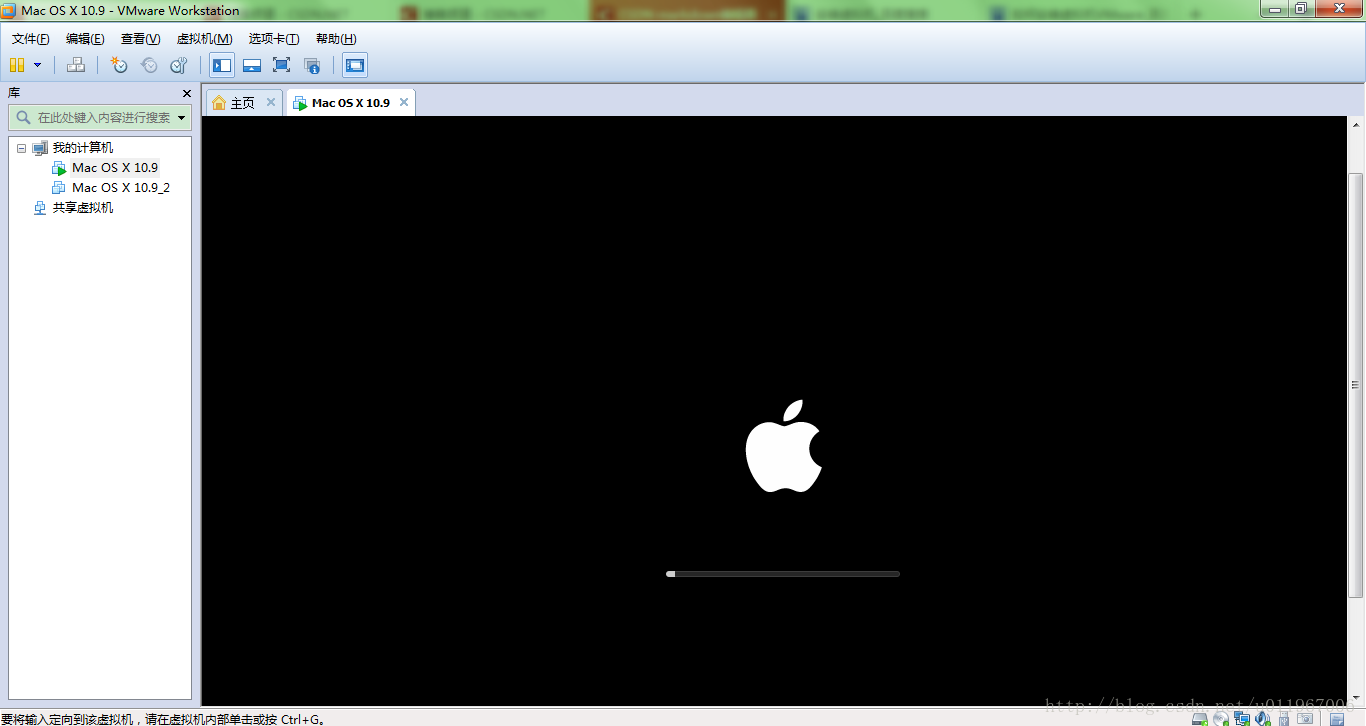Open the 帮助(H) menu

336,39
